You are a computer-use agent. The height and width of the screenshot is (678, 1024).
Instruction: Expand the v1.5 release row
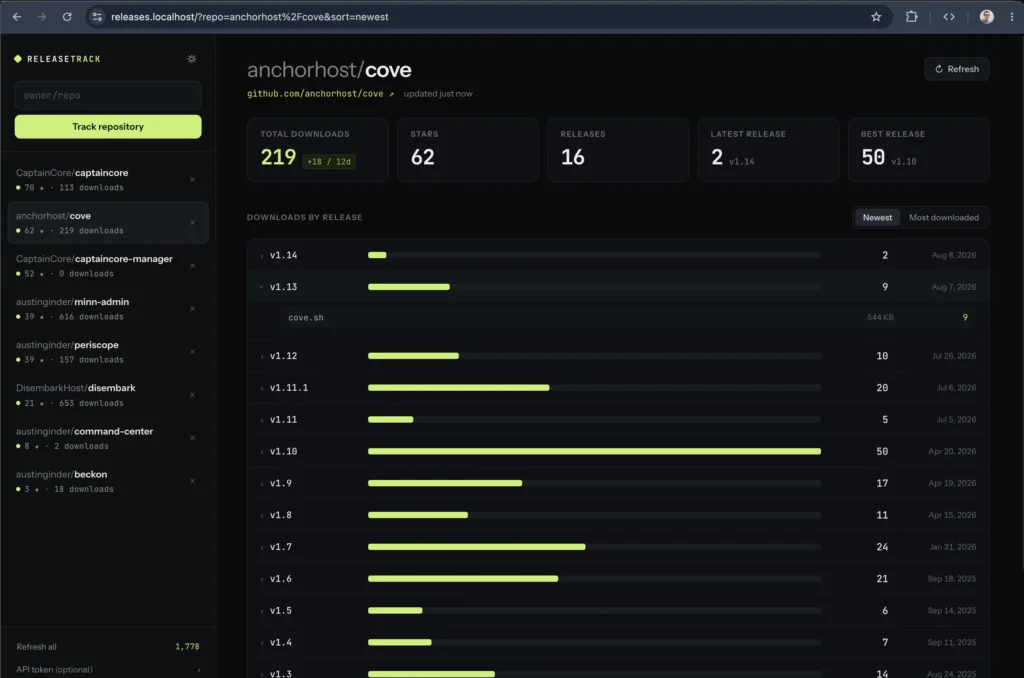pyautogui.click(x=618, y=611)
